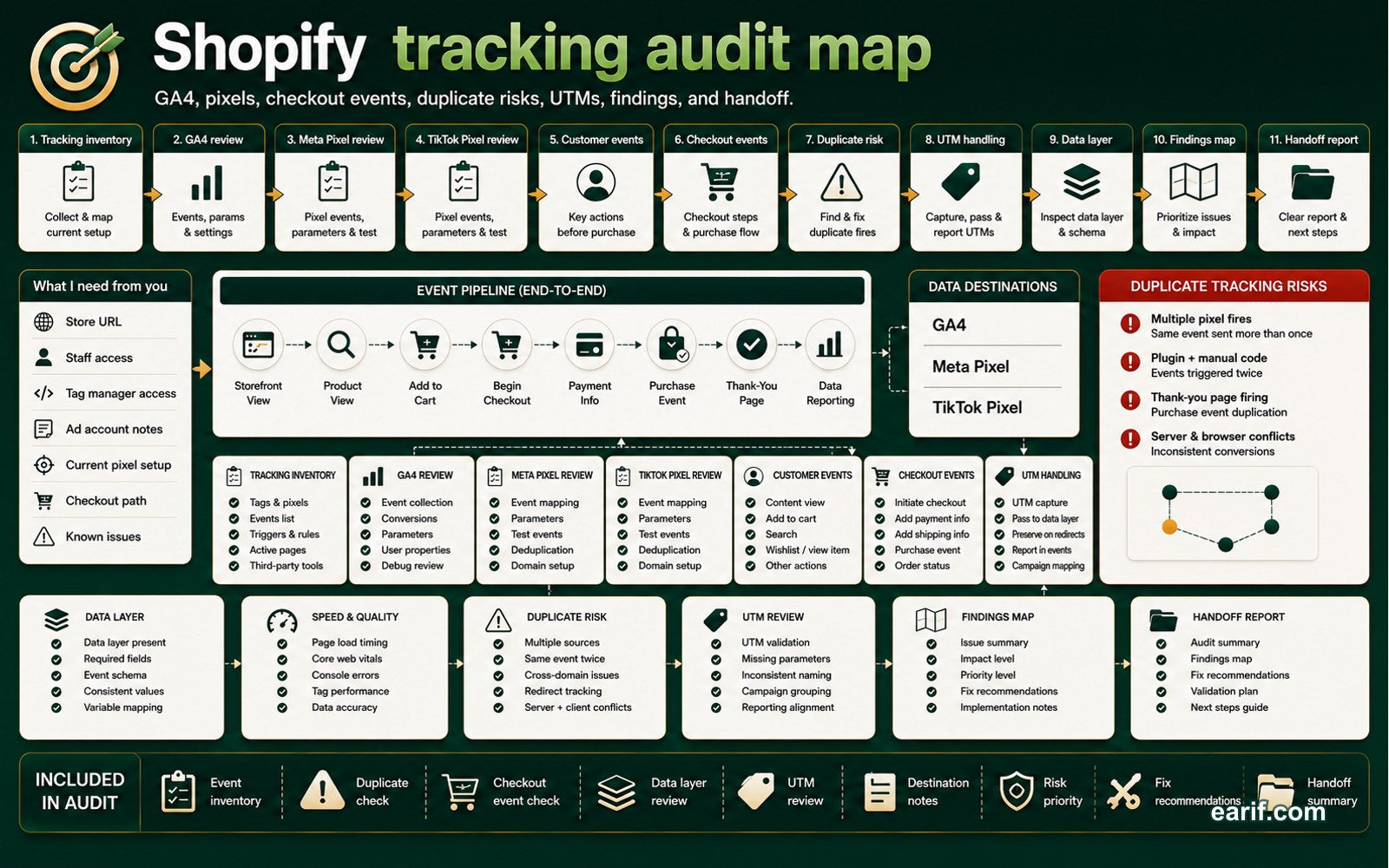Open the 1. Tracking inventory step header

click(x=81, y=139)
